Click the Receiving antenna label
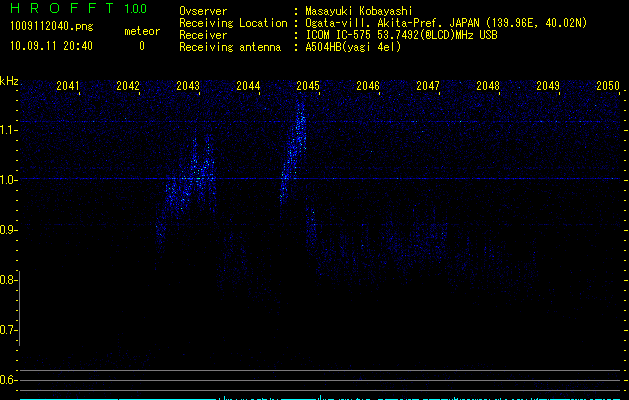629x400 pixels. pyautogui.click(x=230, y=47)
